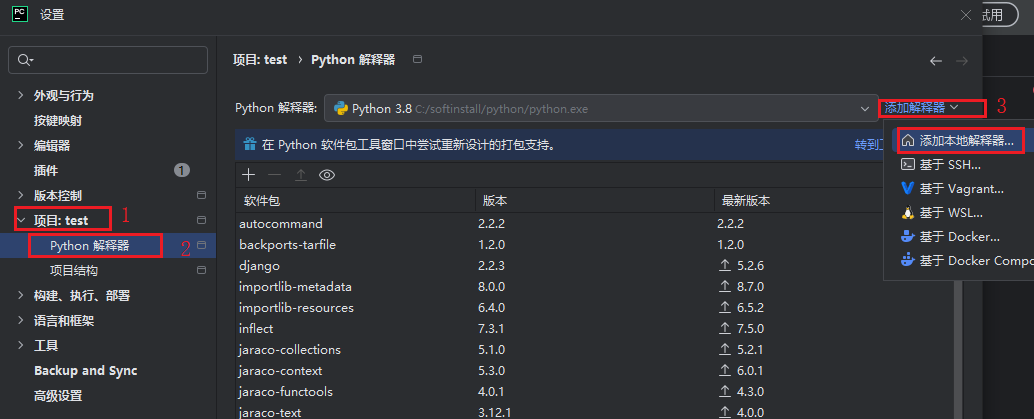Toggle show early releases eye icon
This screenshot has width=1034, height=419.
(327, 175)
